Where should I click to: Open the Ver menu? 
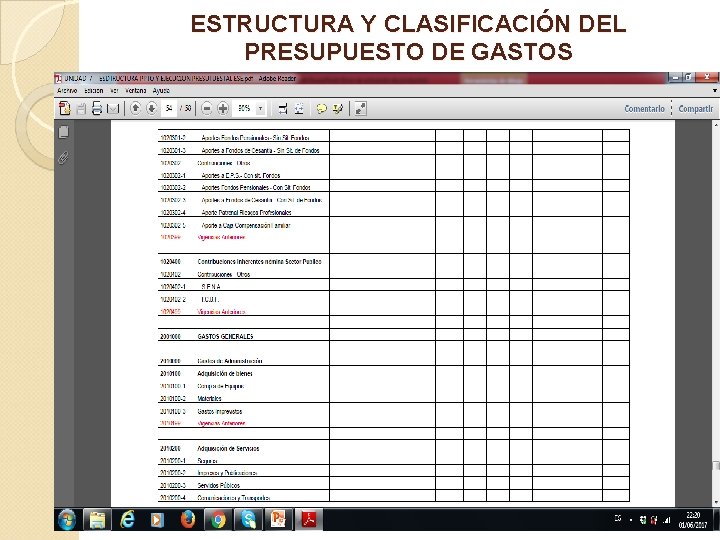click(x=114, y=90)
